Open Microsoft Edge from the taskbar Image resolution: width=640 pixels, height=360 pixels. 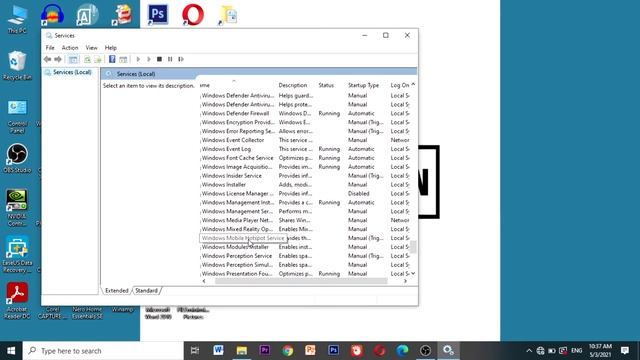click(x=402, y=350)
